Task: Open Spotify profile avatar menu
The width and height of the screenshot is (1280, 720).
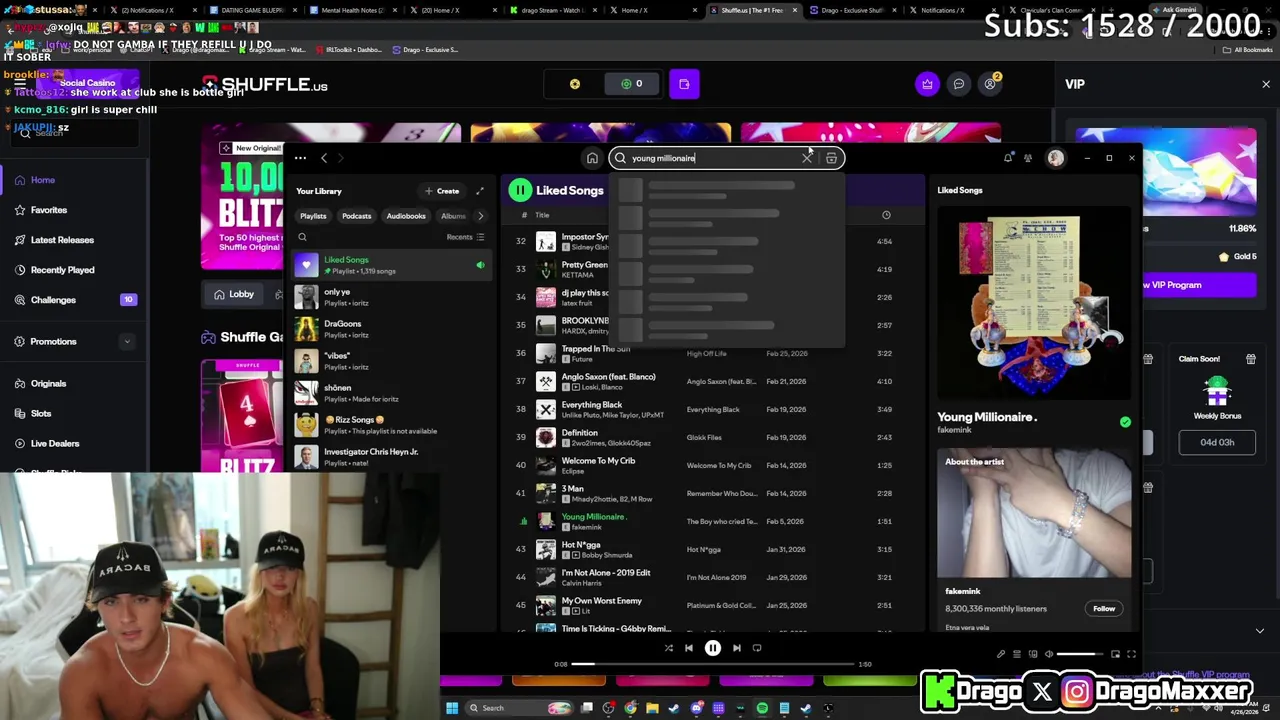Action: 1056,158
